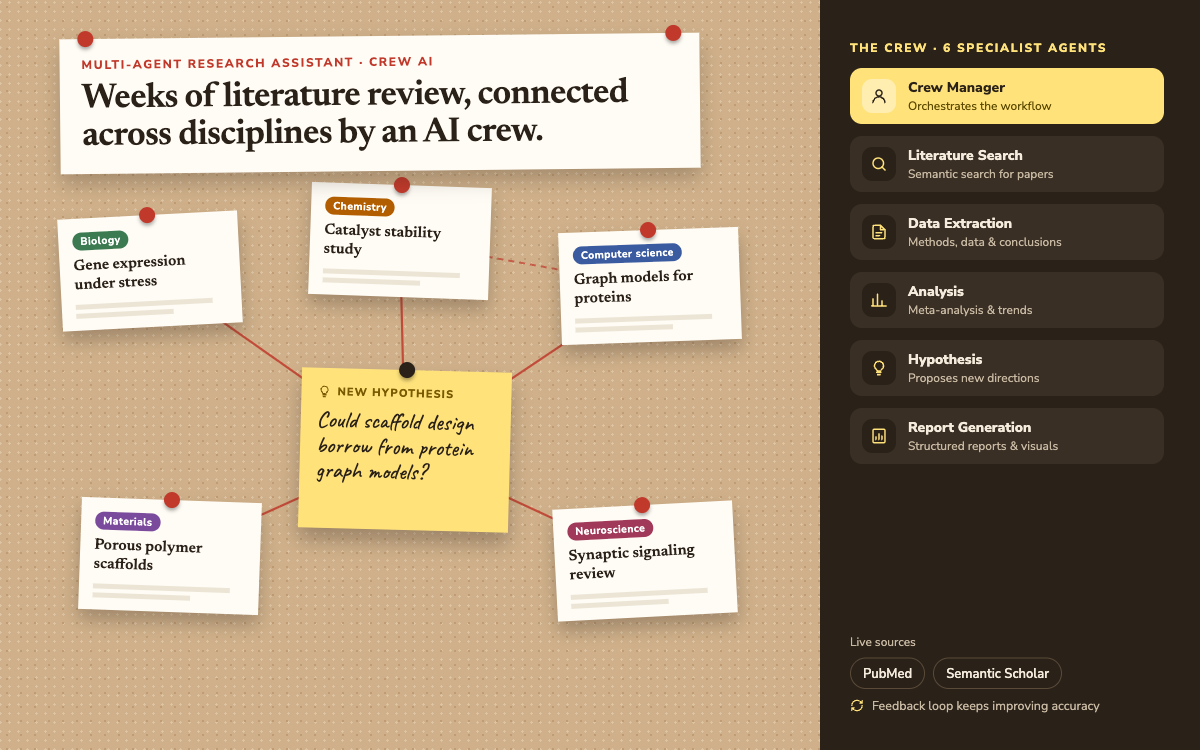The height and width of the screenshot is (750, 1200).
Task: Click the Hypothesis lightbulb icon
Action: (x=879, y=368)
